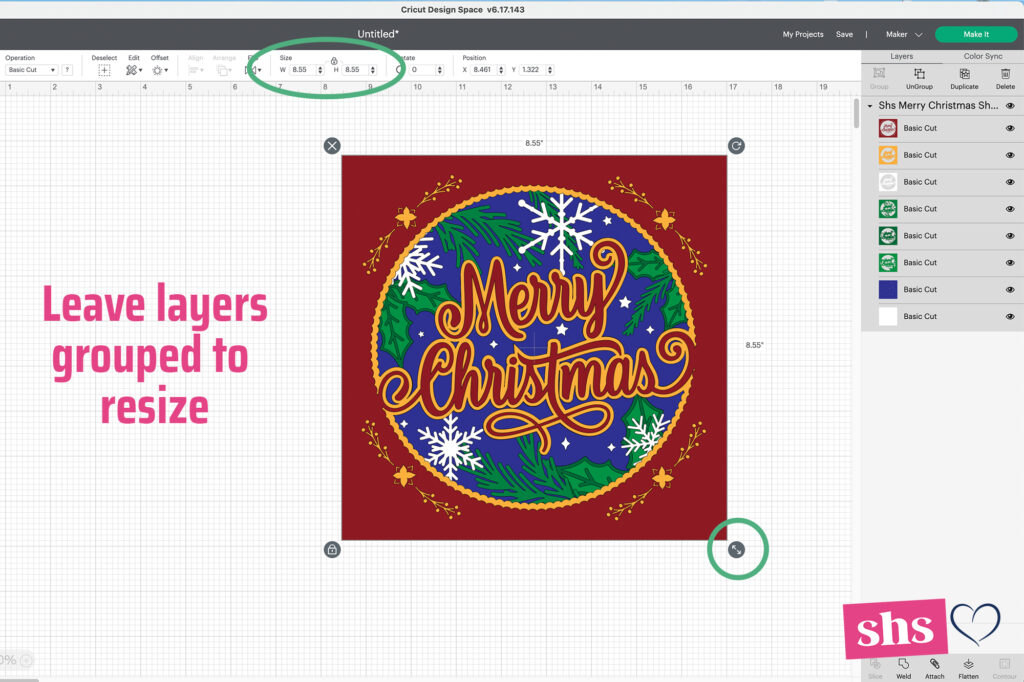Open the Maker machine selection dropdown

tap(904, 34)
